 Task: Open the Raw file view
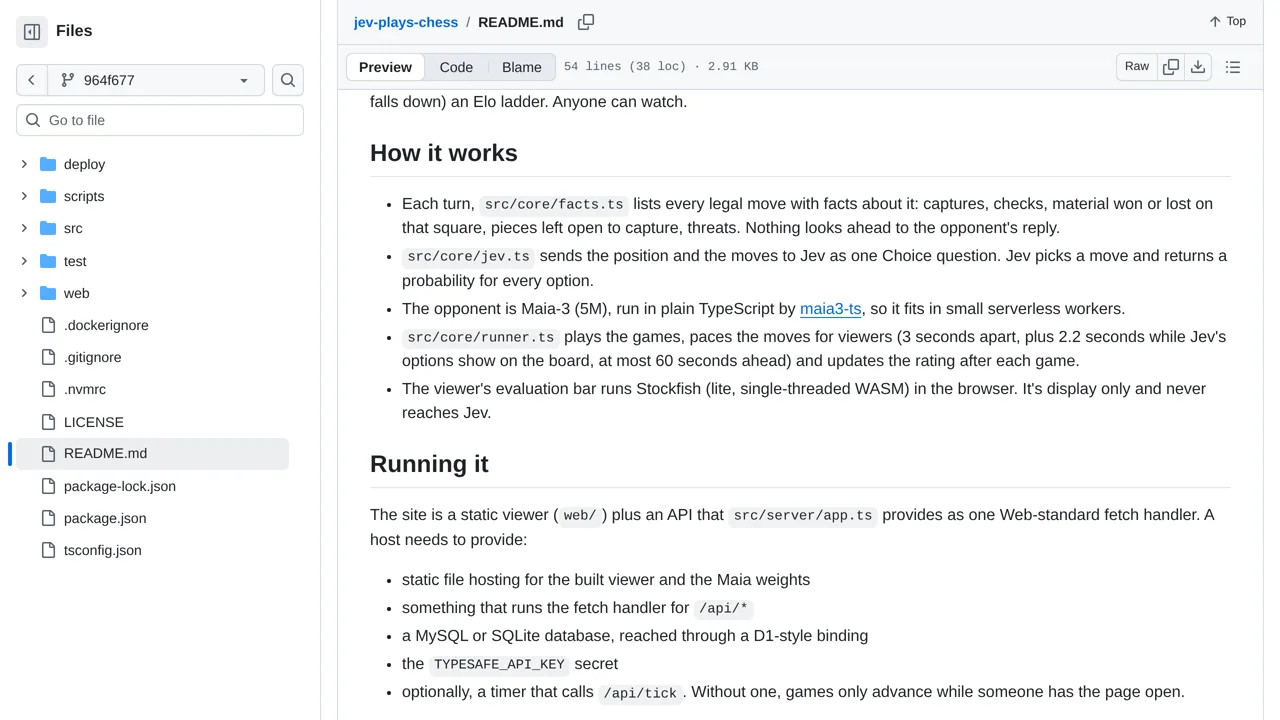point(1137,67)
